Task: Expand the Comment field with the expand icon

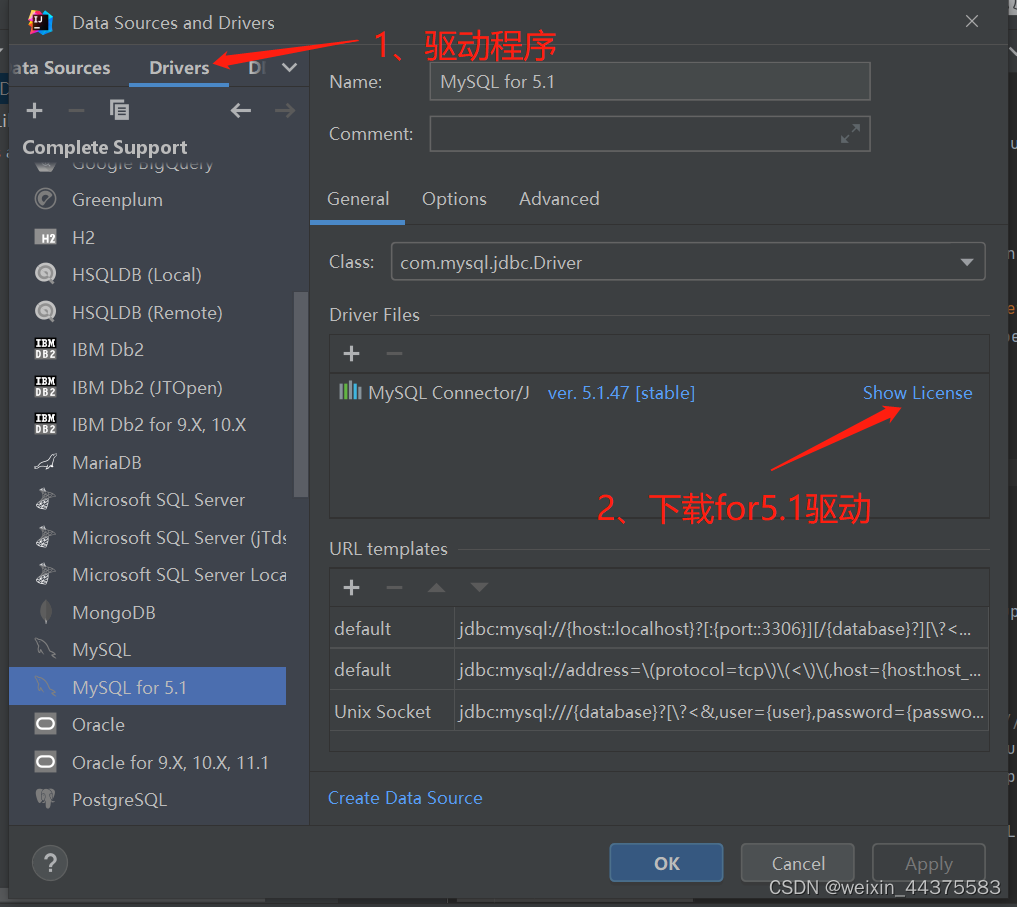Action: 850,134
